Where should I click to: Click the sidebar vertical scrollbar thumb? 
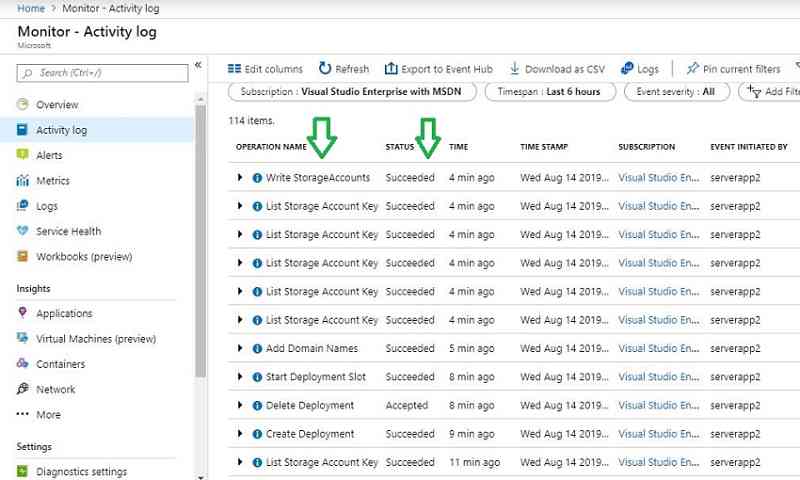201,240
